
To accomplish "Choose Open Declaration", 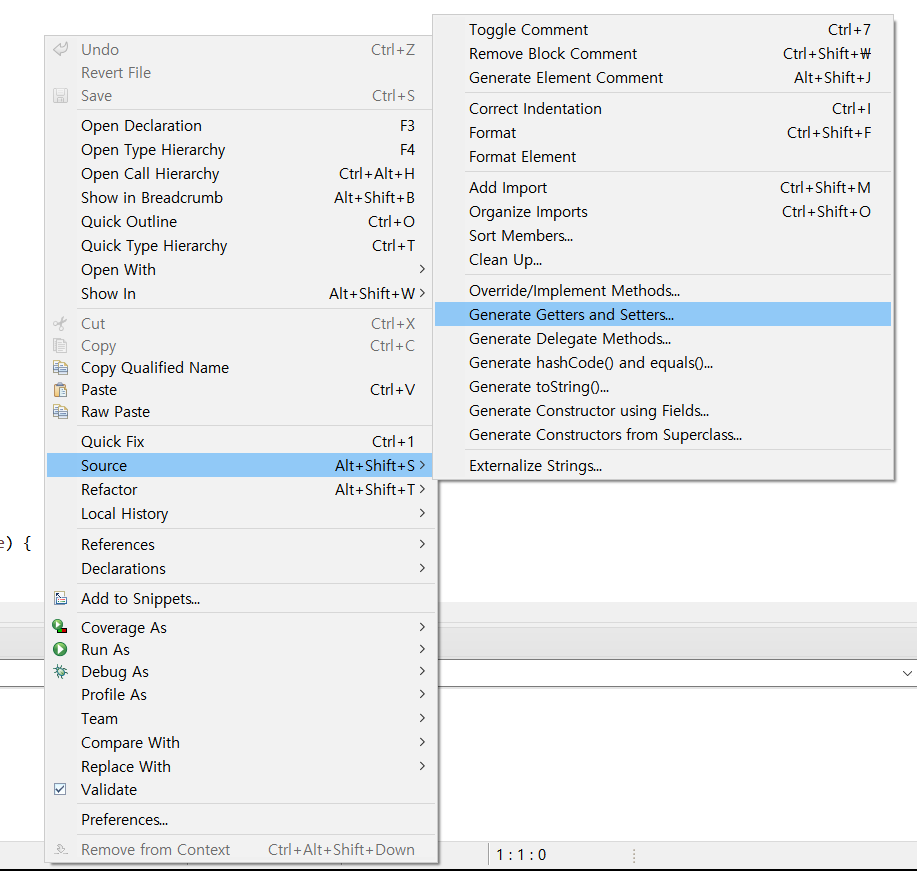I will click(x=240, y=126).
